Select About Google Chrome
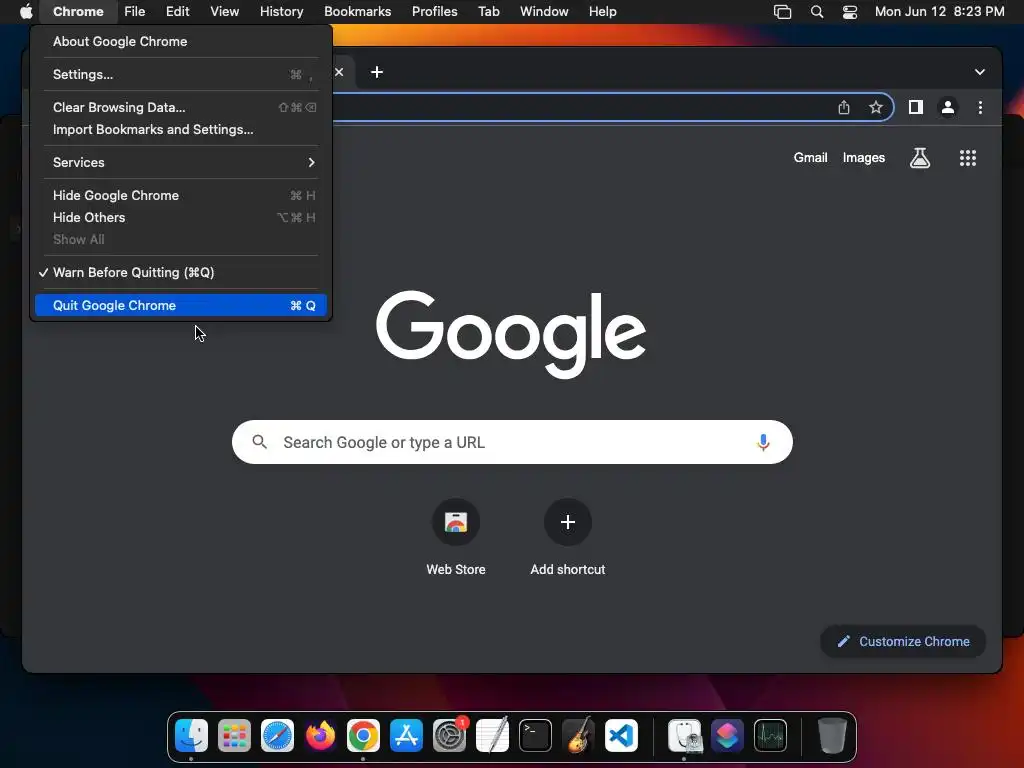This screenshot has width=1024, height=768. 181,41
